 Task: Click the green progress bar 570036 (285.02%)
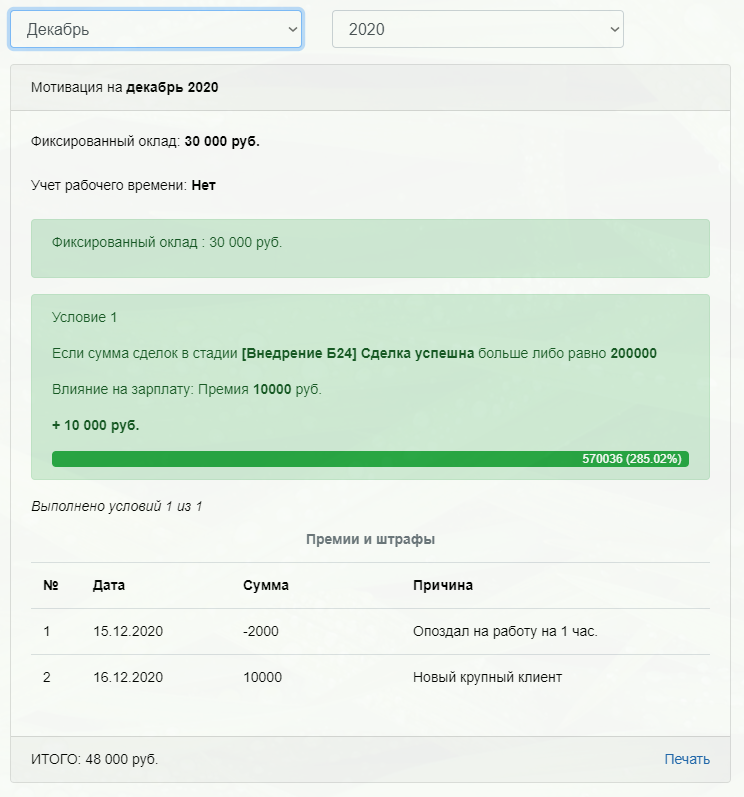[370, 458]
